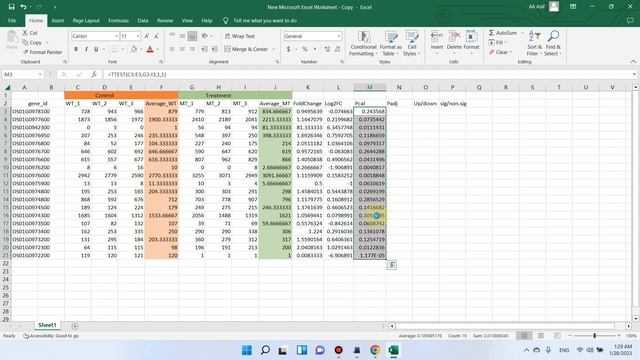This screenshot has height=360, width=640.
Task: Enable Wrap Text
Action: (x=240, y=36)
